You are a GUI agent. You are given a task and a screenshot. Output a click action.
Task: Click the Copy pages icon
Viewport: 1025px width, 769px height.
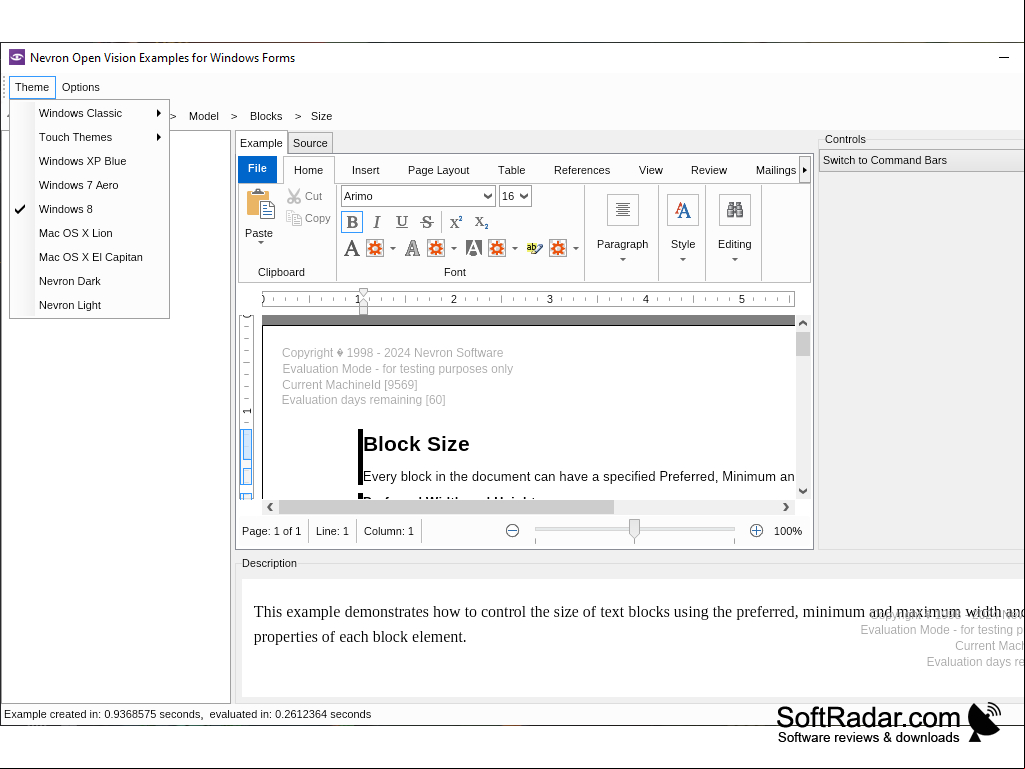tap(294, 218)
